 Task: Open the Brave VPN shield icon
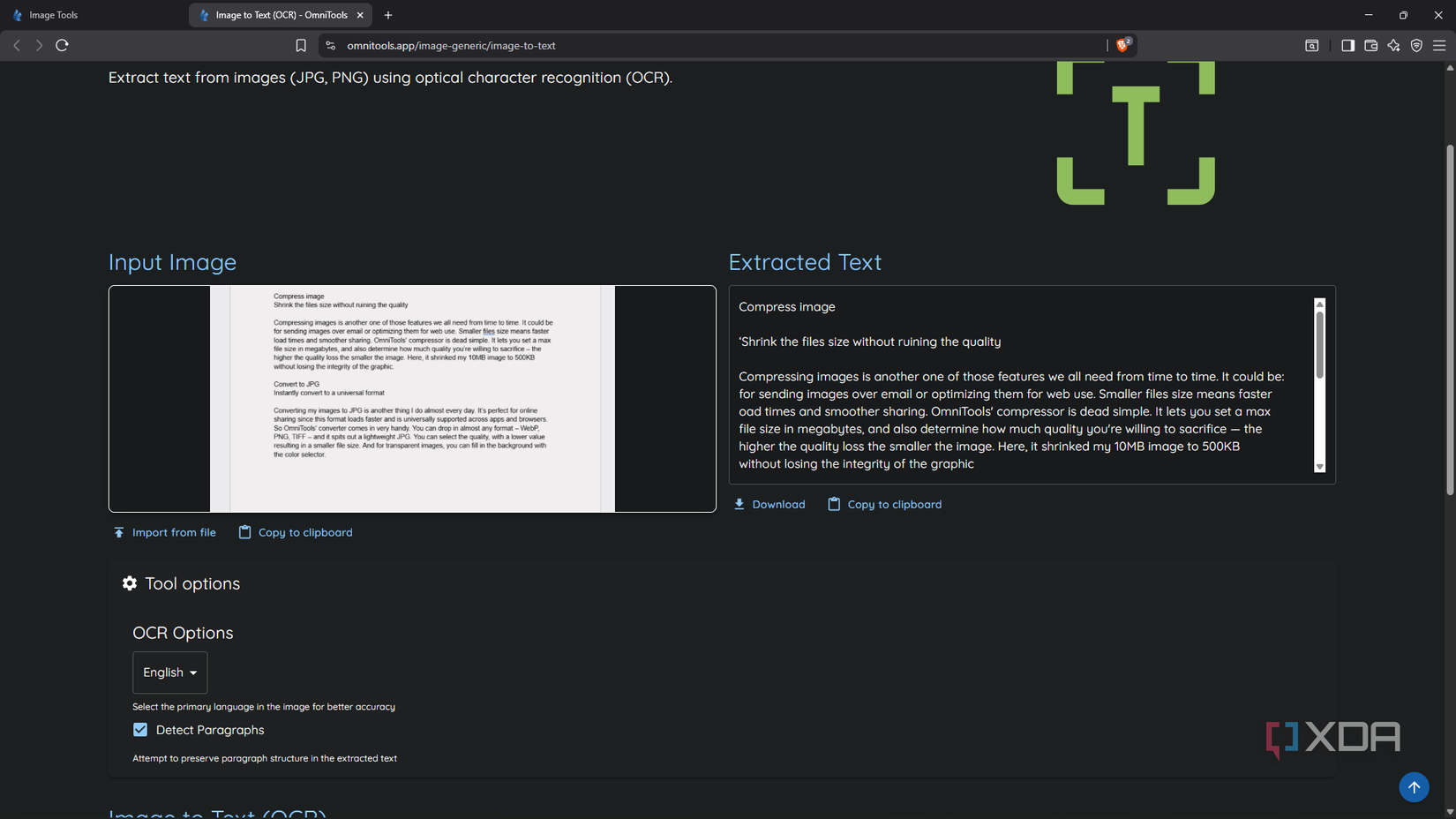[x=1416, y=45]
